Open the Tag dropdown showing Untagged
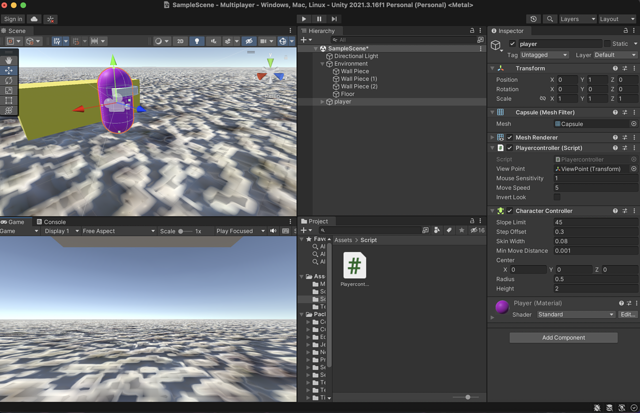 click(545, 55)
